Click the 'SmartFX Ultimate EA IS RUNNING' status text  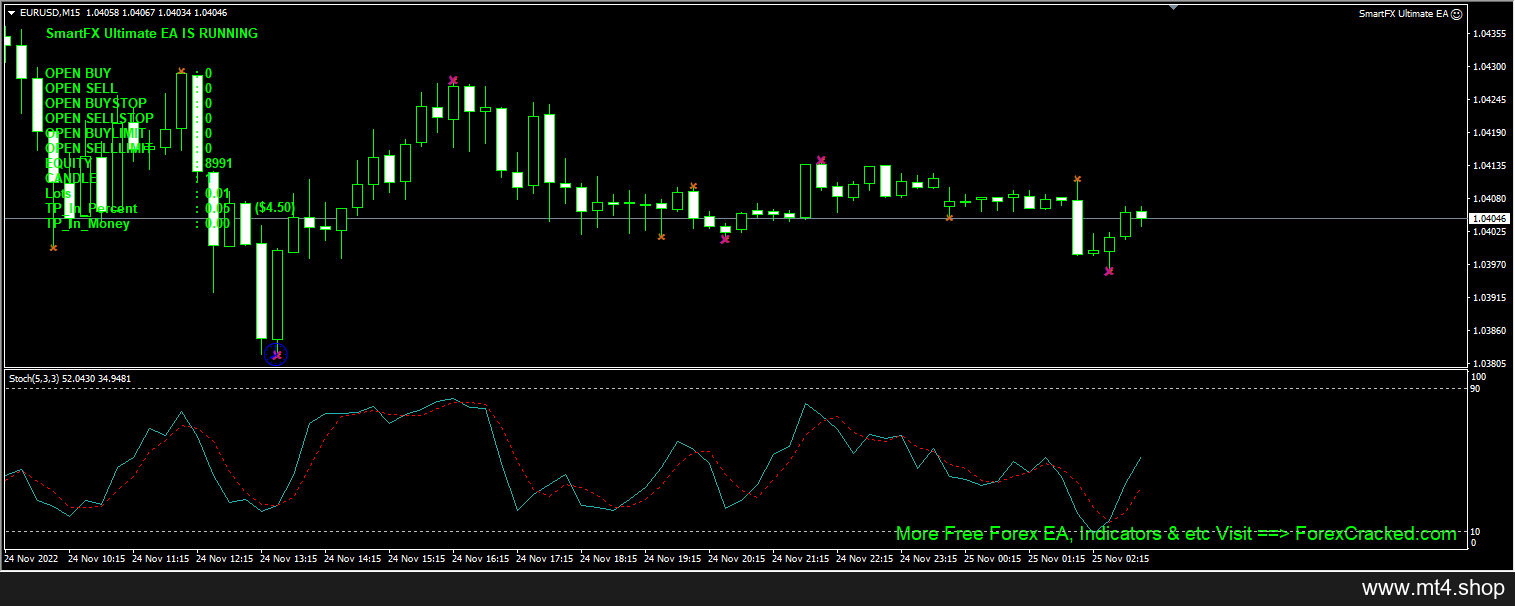tap(151, 33)
